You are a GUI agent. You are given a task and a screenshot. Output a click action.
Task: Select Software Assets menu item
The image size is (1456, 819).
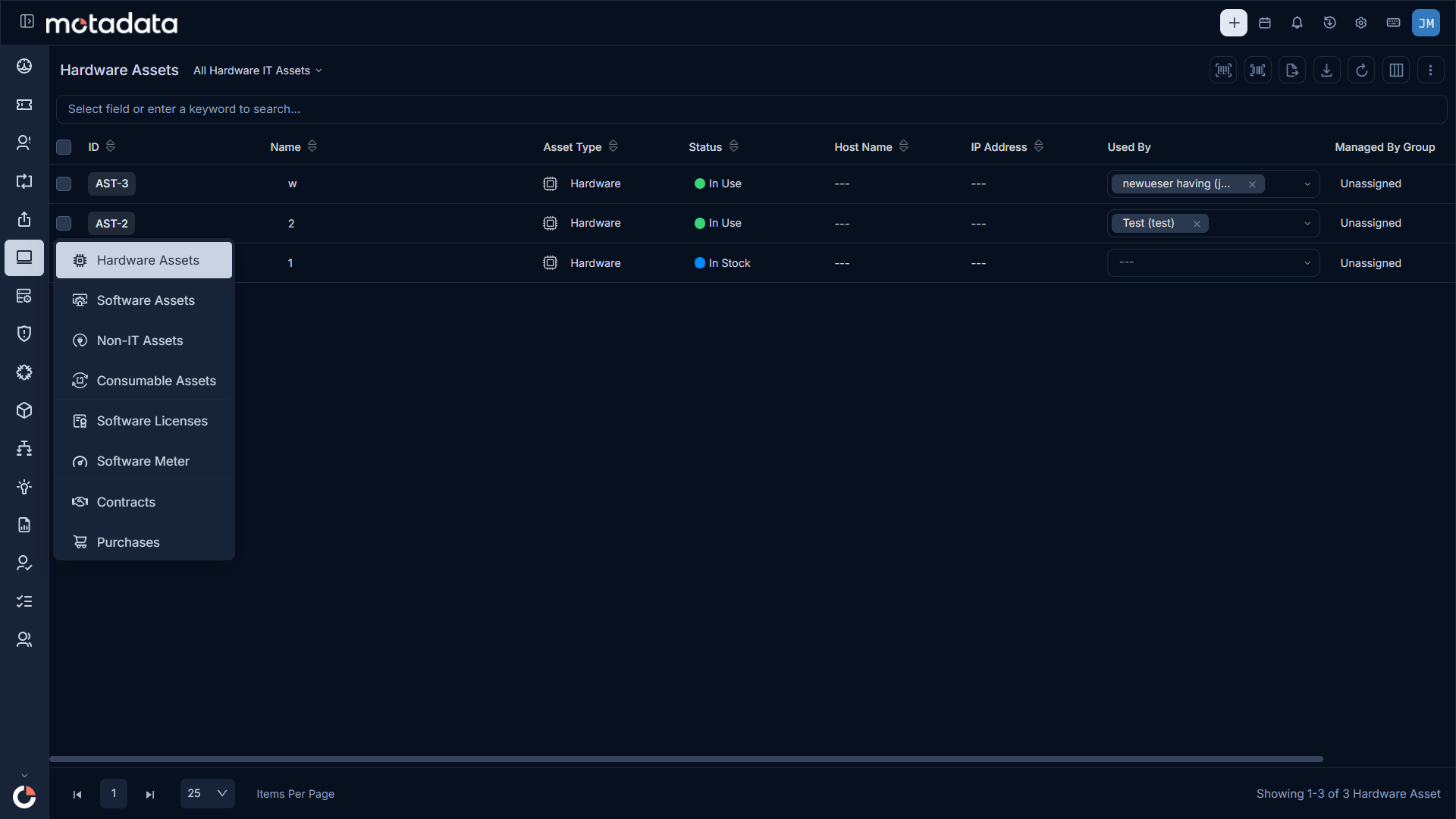(x=144, y=300)
